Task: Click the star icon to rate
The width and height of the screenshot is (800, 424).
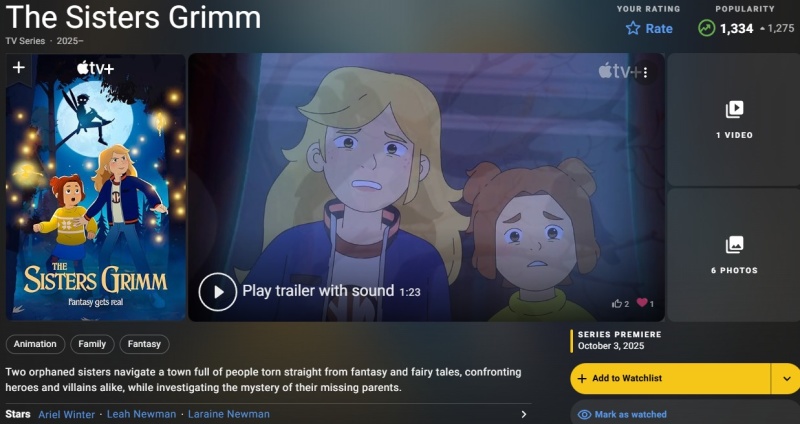Action: click(633, 28)
